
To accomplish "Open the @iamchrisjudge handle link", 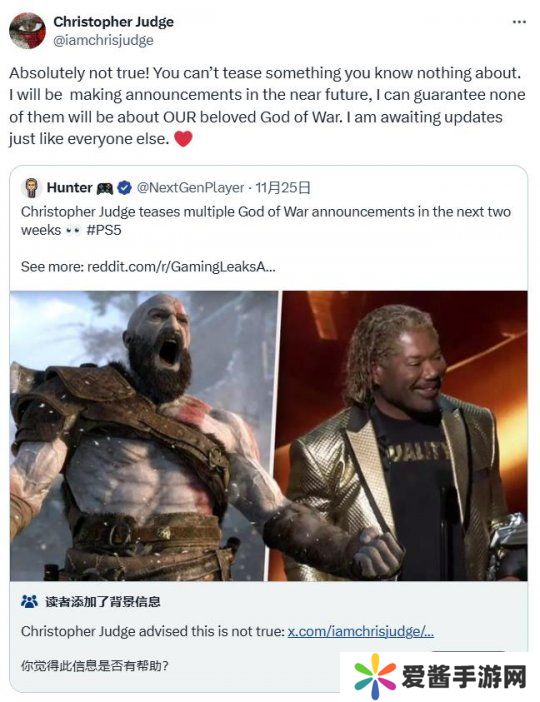I will coord(103,40).
